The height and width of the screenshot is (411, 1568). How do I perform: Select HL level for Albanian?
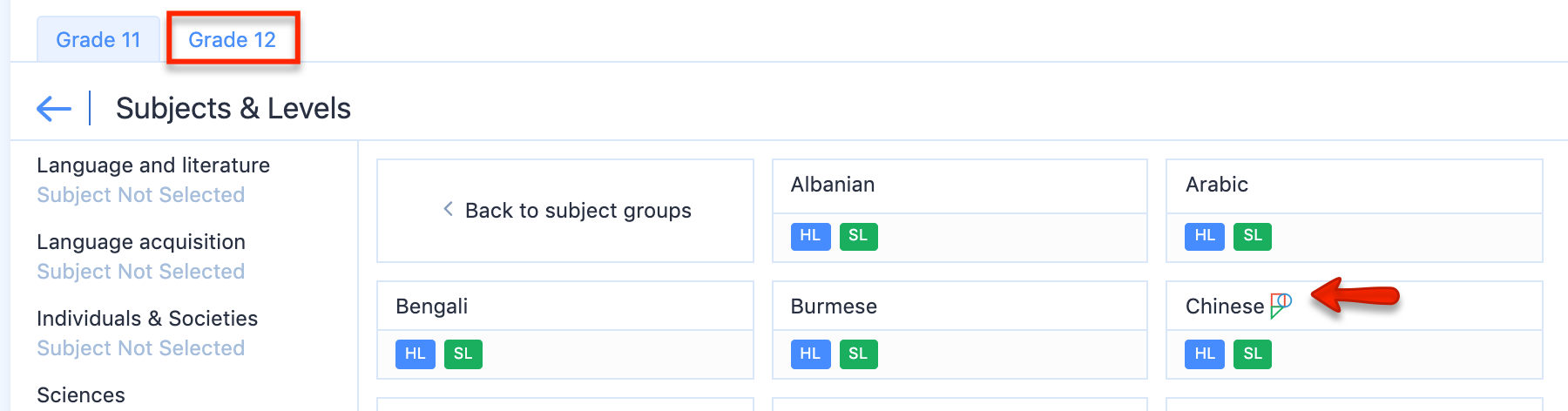click(810, 236)
